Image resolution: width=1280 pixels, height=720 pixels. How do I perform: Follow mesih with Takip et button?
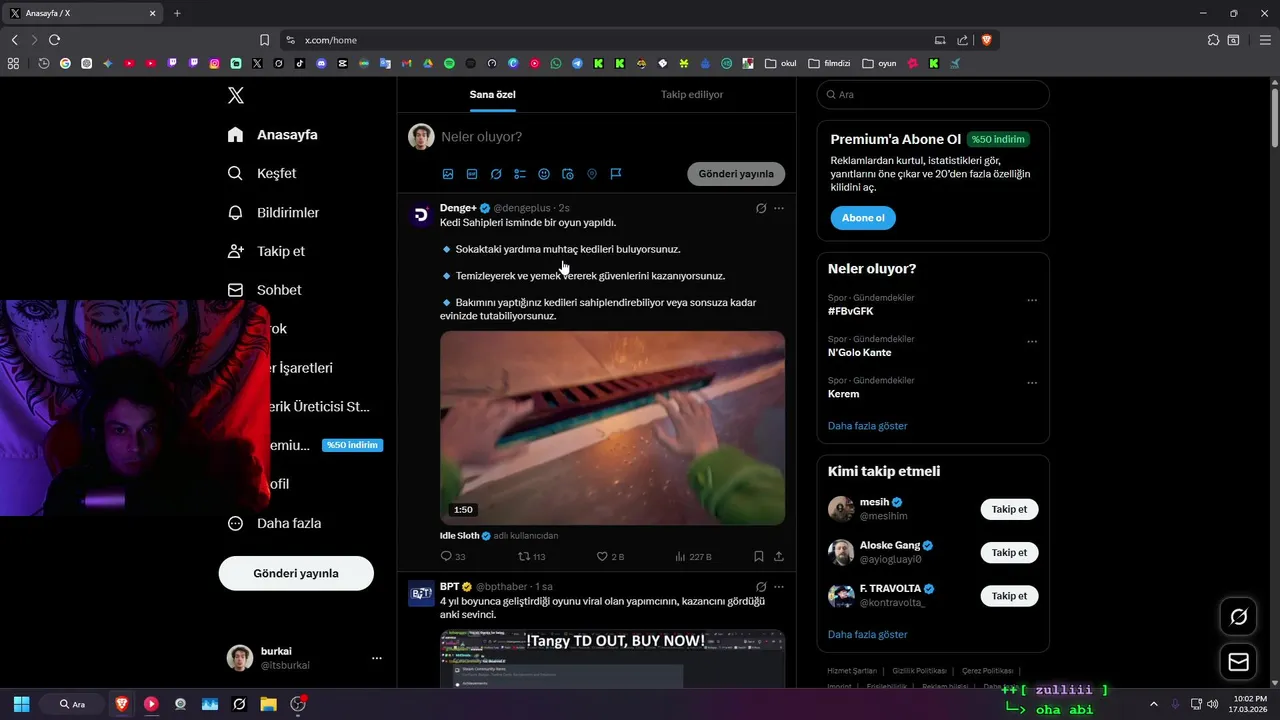(x=1009, y=510)
